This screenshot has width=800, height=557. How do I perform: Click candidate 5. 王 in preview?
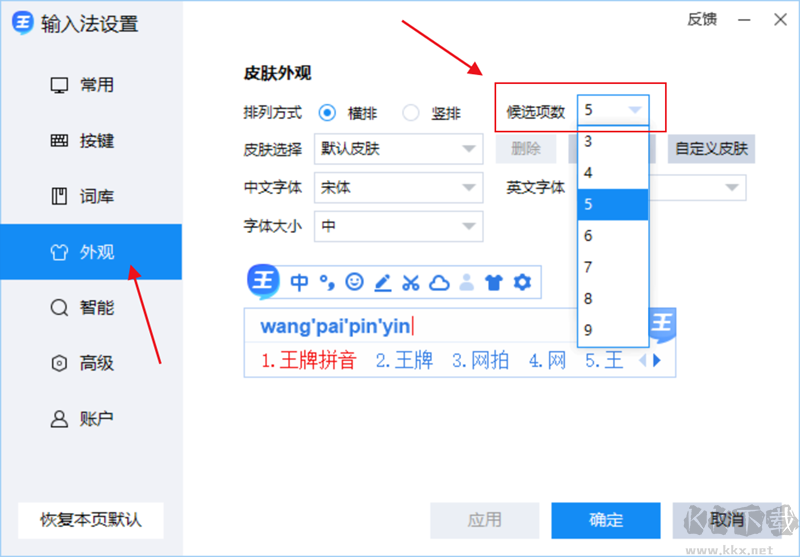tap(604, 361)
